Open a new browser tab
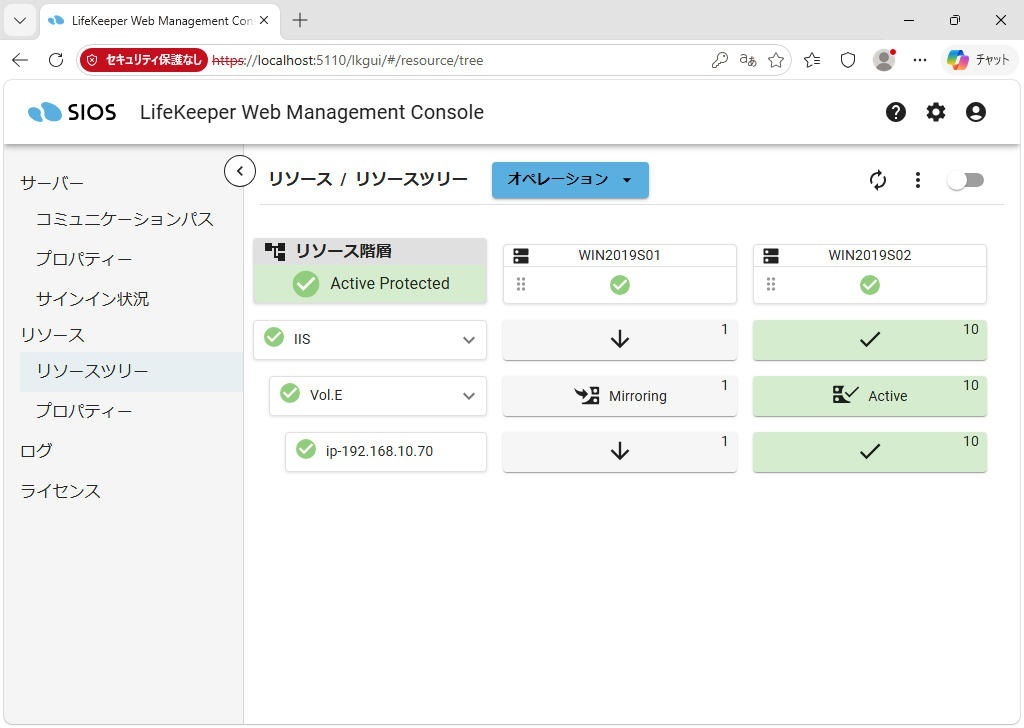 300,20
